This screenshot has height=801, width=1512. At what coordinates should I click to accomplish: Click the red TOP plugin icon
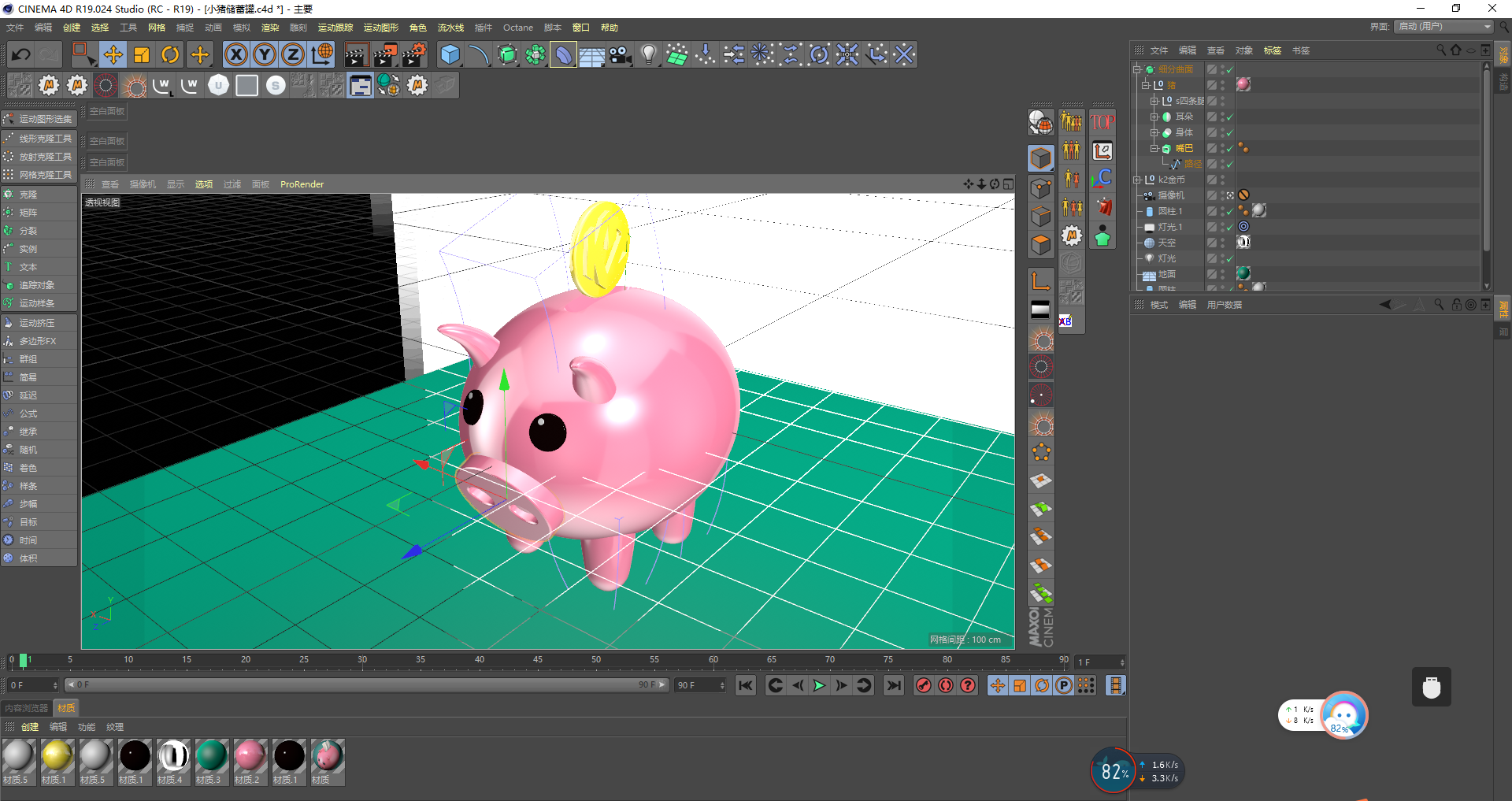pos(1102,122)
